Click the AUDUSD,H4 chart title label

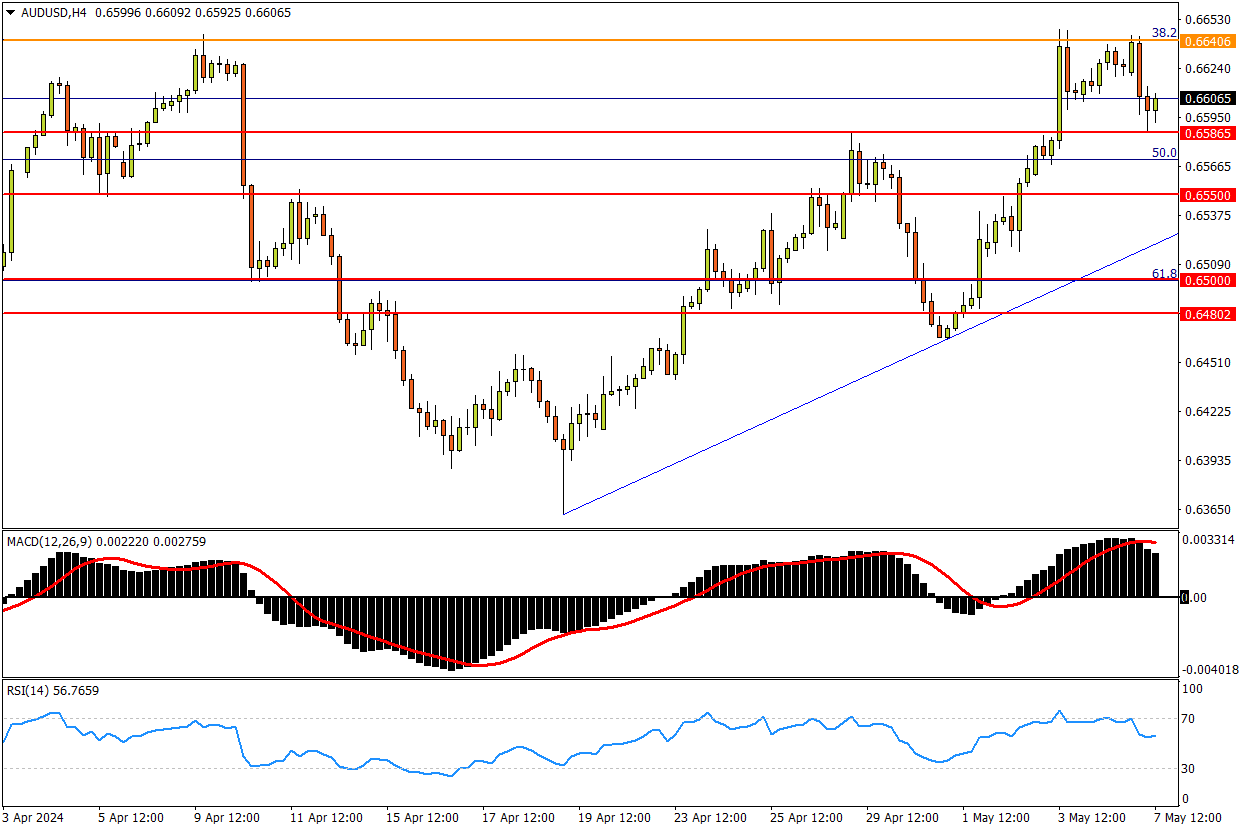[x=49, y=11]
